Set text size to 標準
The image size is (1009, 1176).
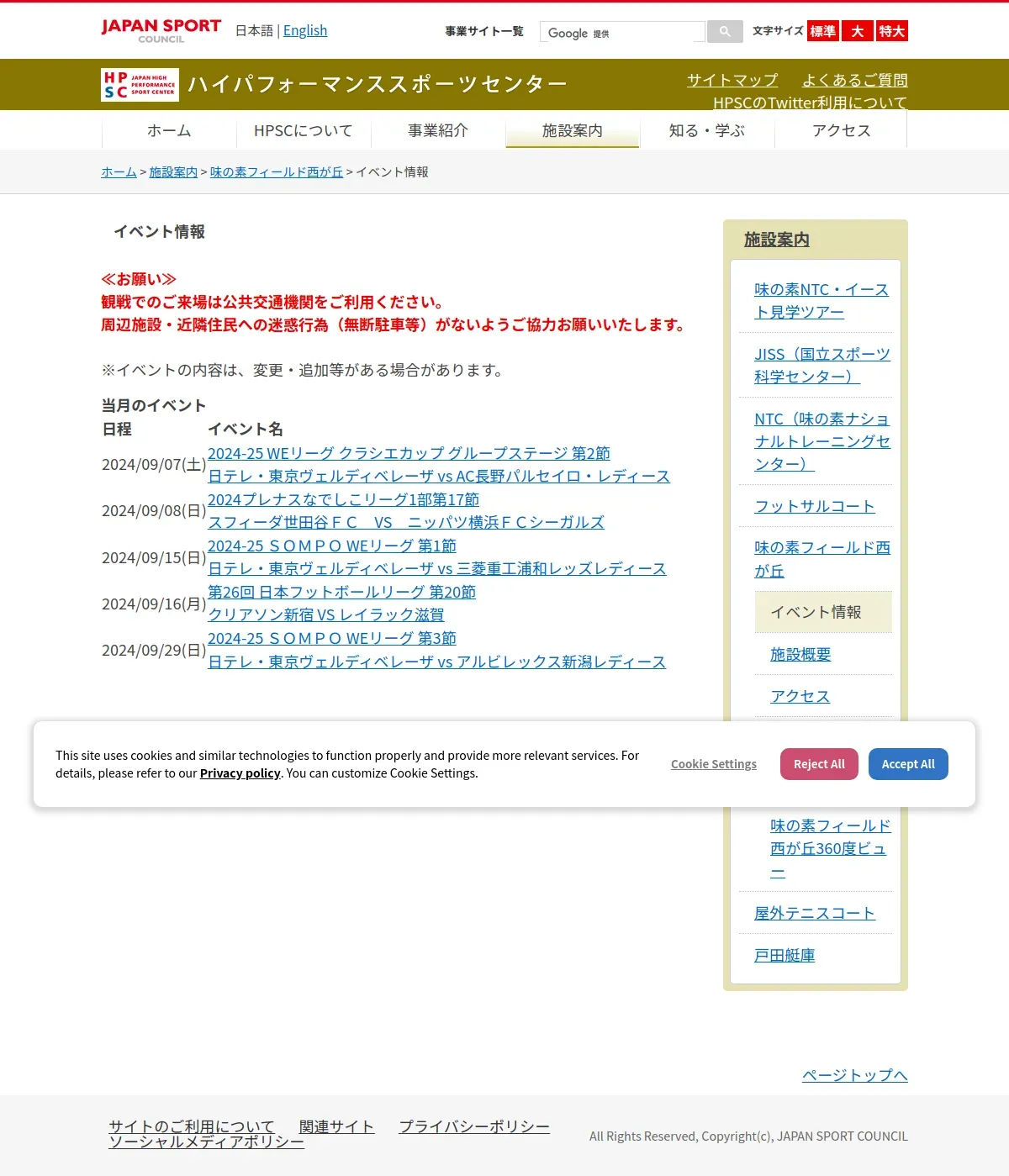(823, 31)
